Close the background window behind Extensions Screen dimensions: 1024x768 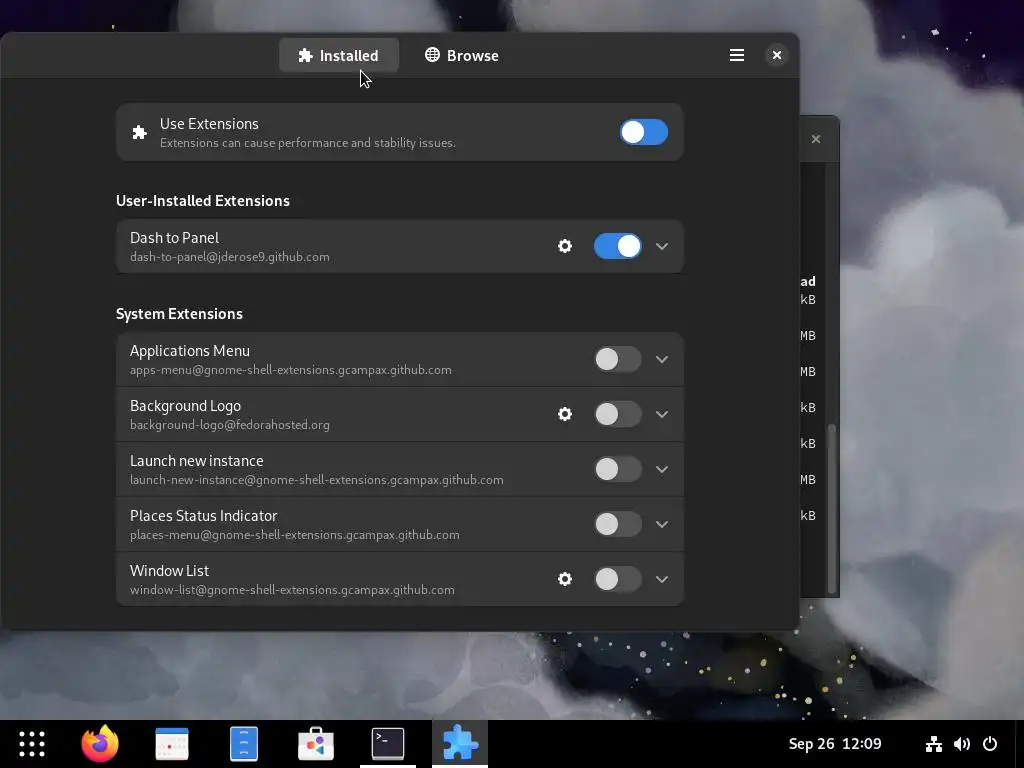[x=816, y=139]
